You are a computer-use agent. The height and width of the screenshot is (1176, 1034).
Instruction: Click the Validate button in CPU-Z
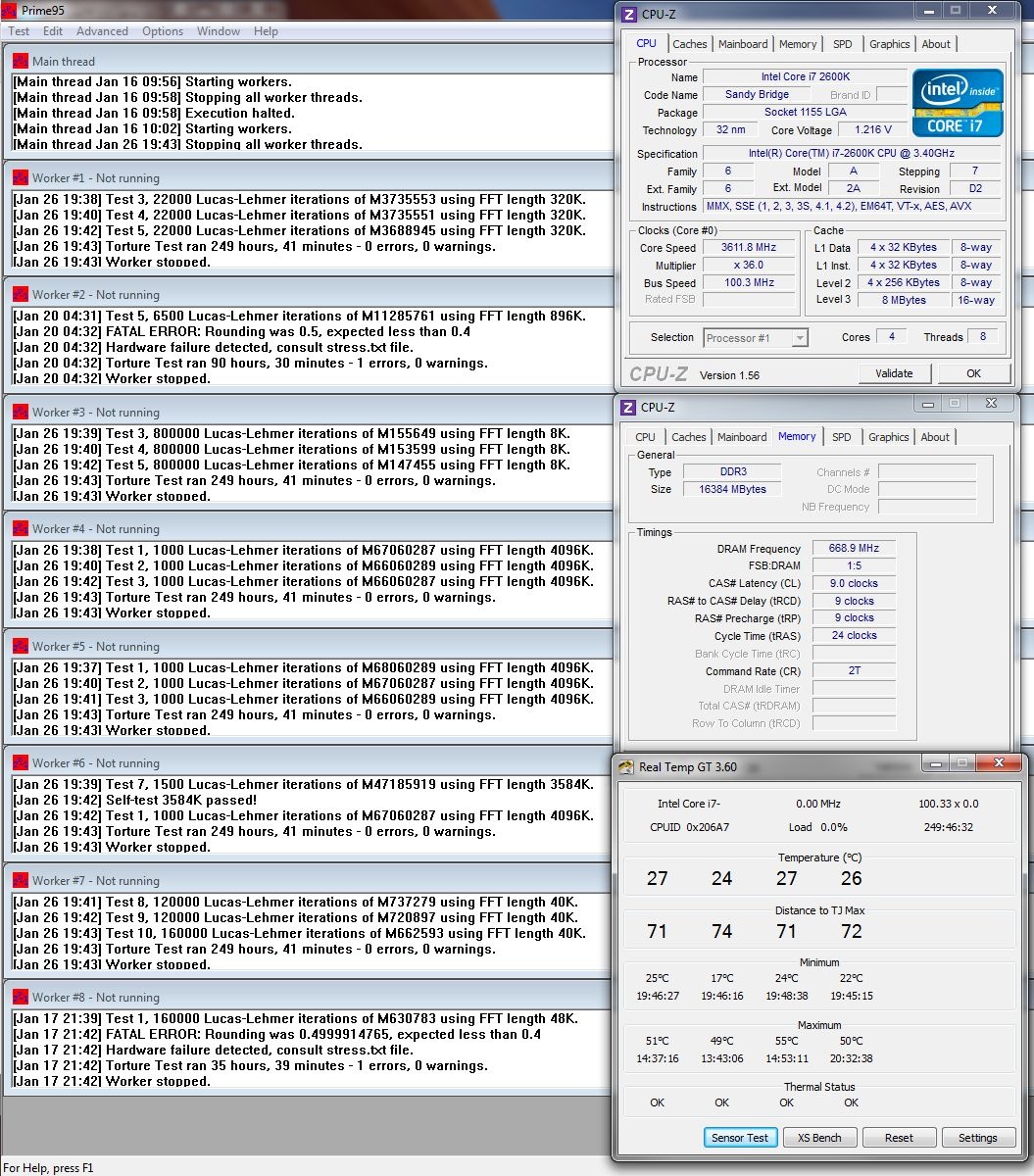point(894,373)
